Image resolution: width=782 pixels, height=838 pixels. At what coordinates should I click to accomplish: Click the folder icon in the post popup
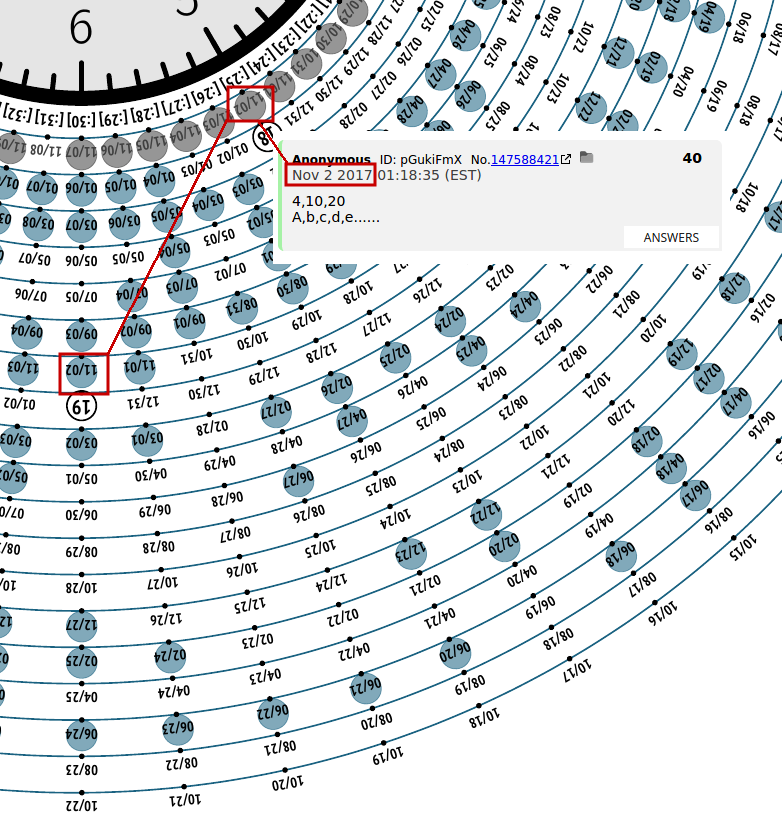pos(586,157)
